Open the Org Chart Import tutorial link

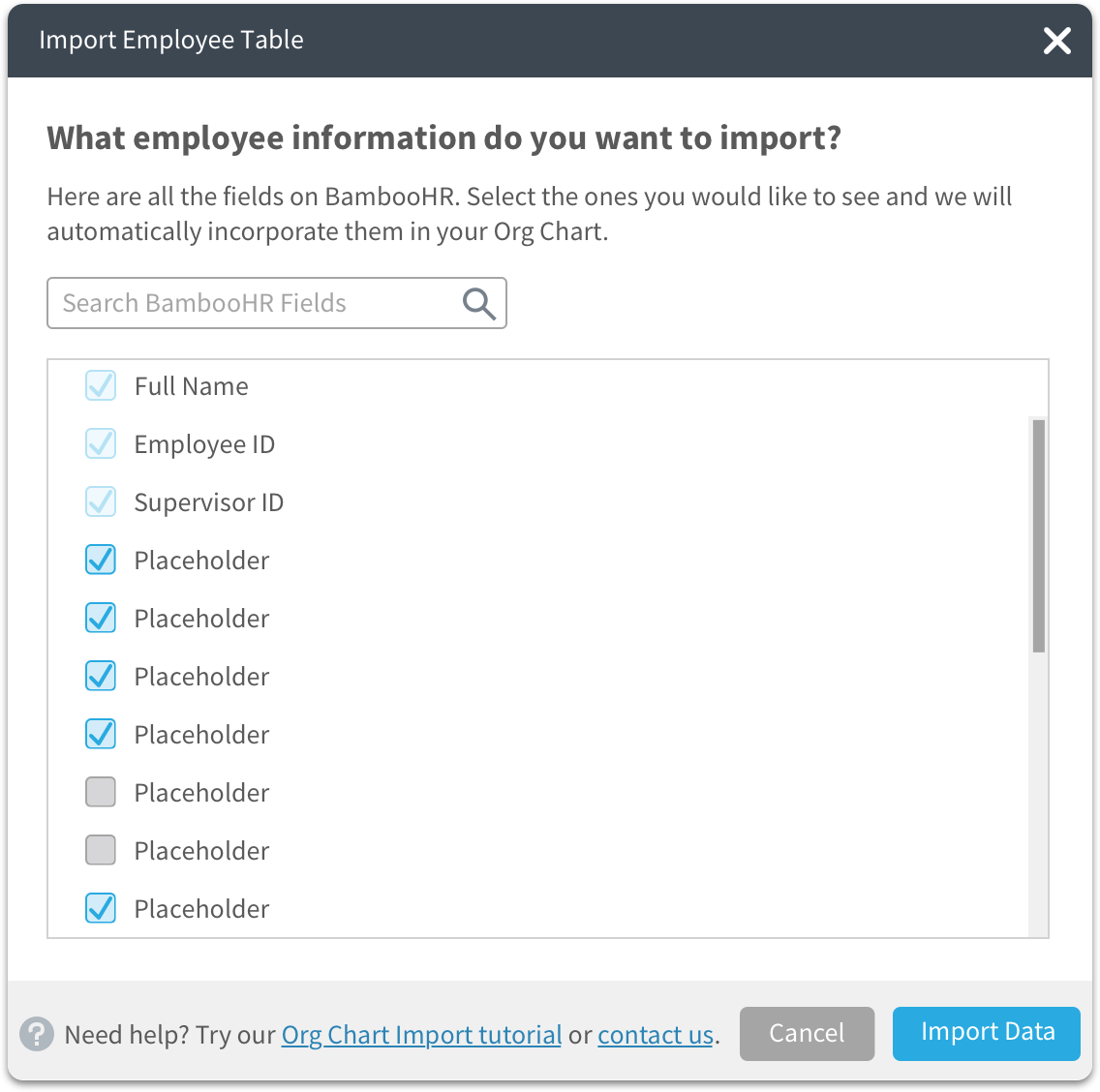(x=421, y=1035)
